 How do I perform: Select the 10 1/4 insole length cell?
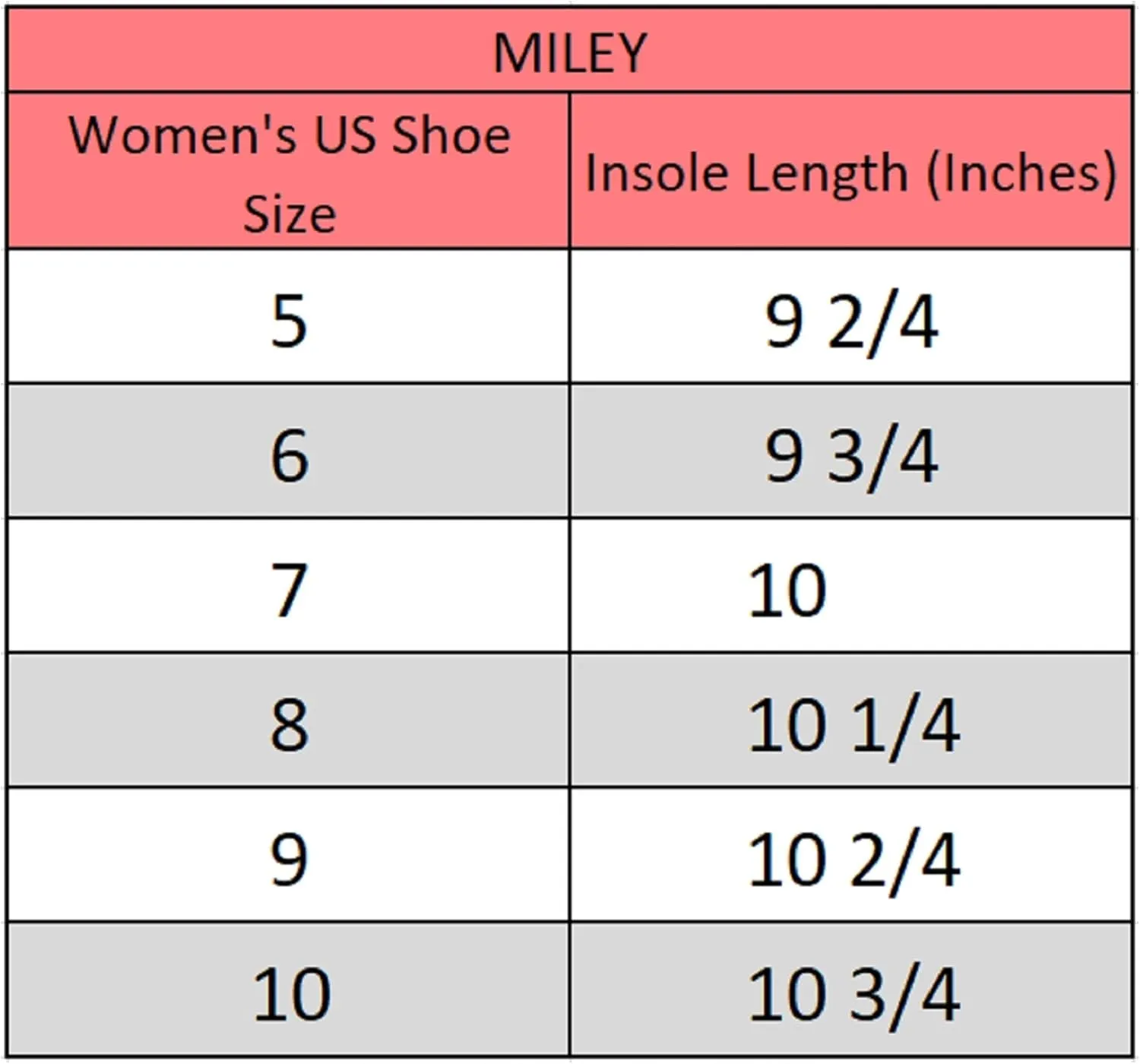click(x=851, y=720)
